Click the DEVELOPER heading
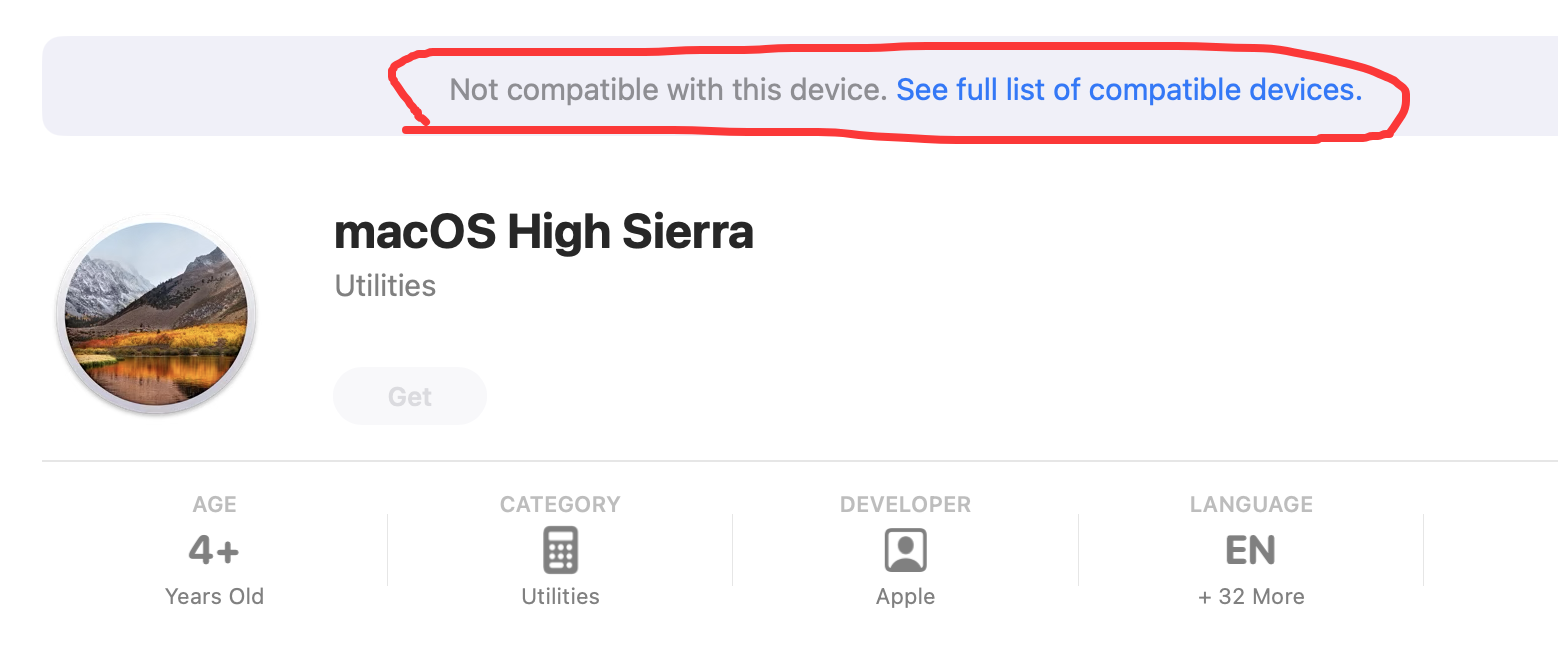Image resolution: width=1558 pixels, height=662 pixels. [905, 505]
